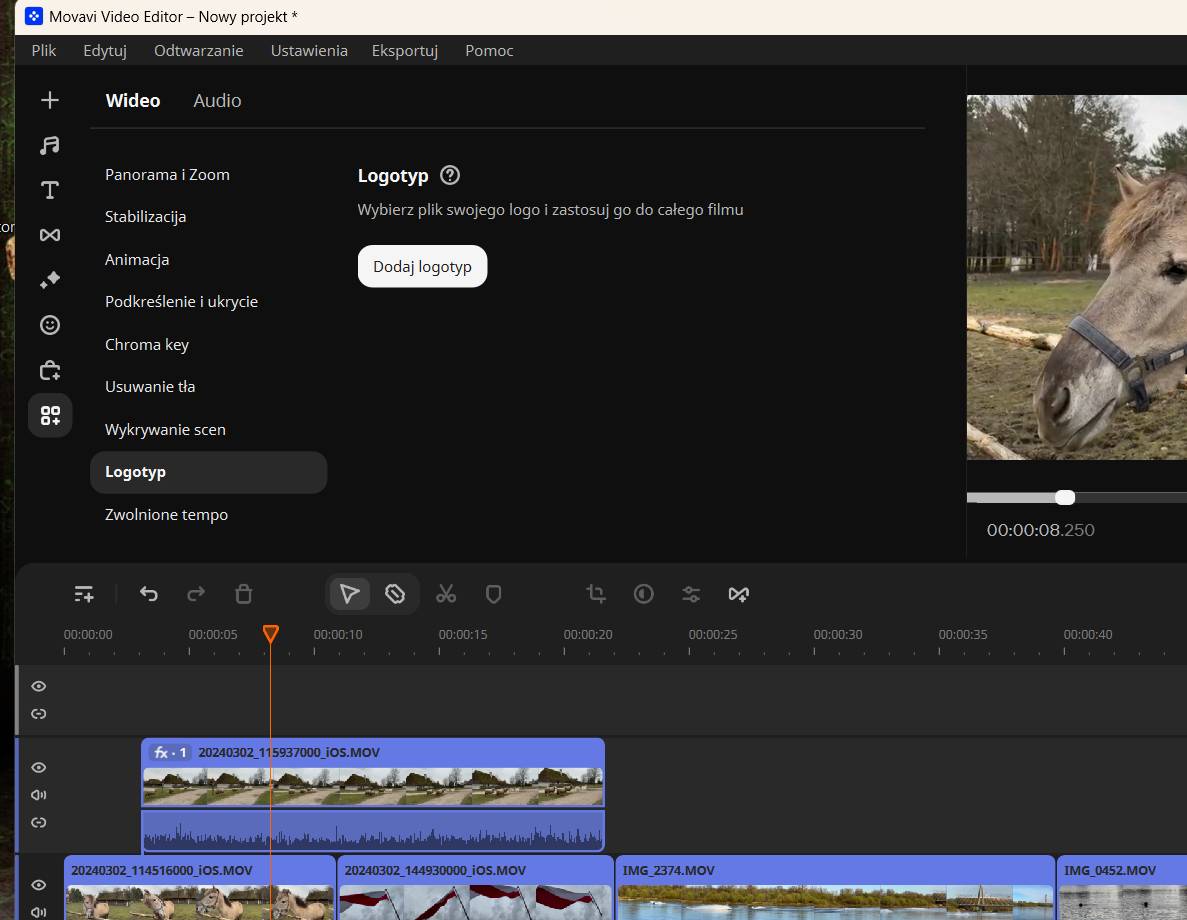Viewport: 1187px width, 920px height.
Task: Hide the overlay video track with eye icon
Action: tap(39, 767)
